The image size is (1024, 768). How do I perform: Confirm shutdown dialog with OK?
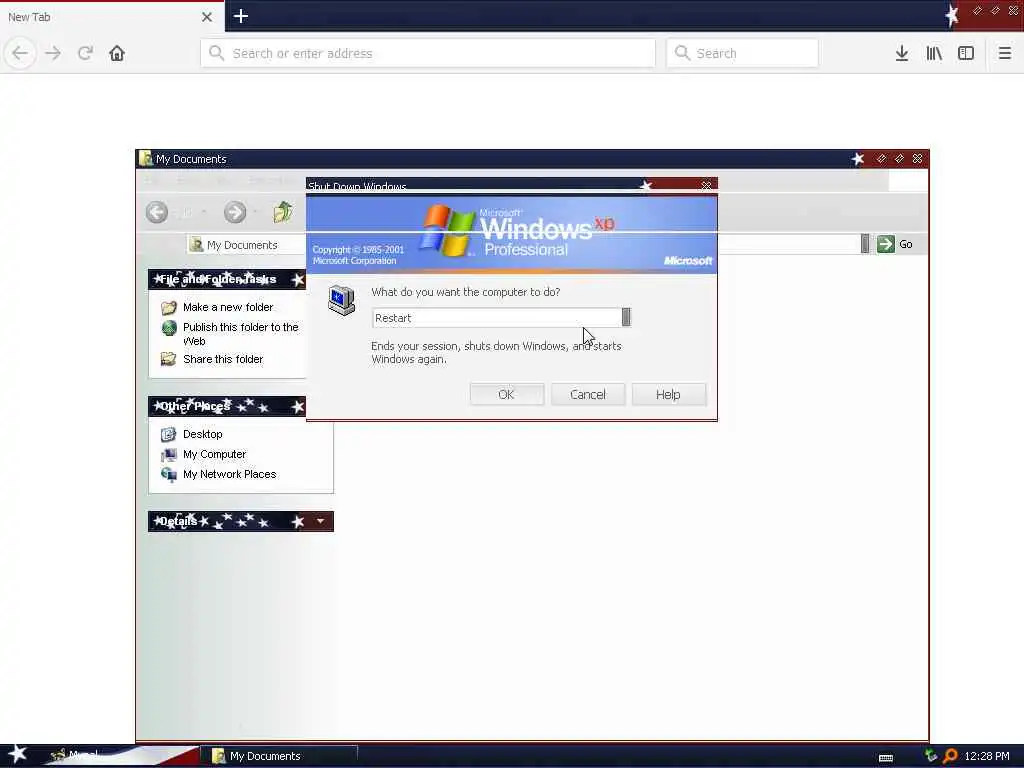(x=507, y=394)
